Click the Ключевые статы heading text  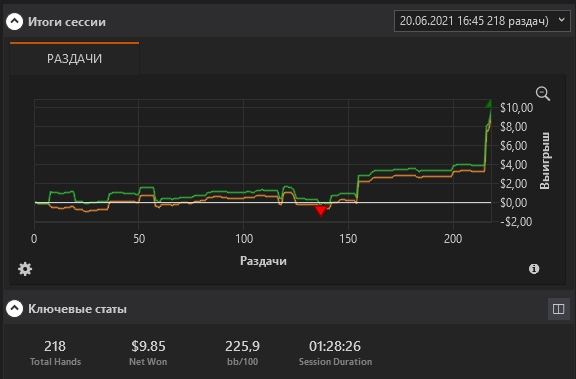tap(78, 309)
